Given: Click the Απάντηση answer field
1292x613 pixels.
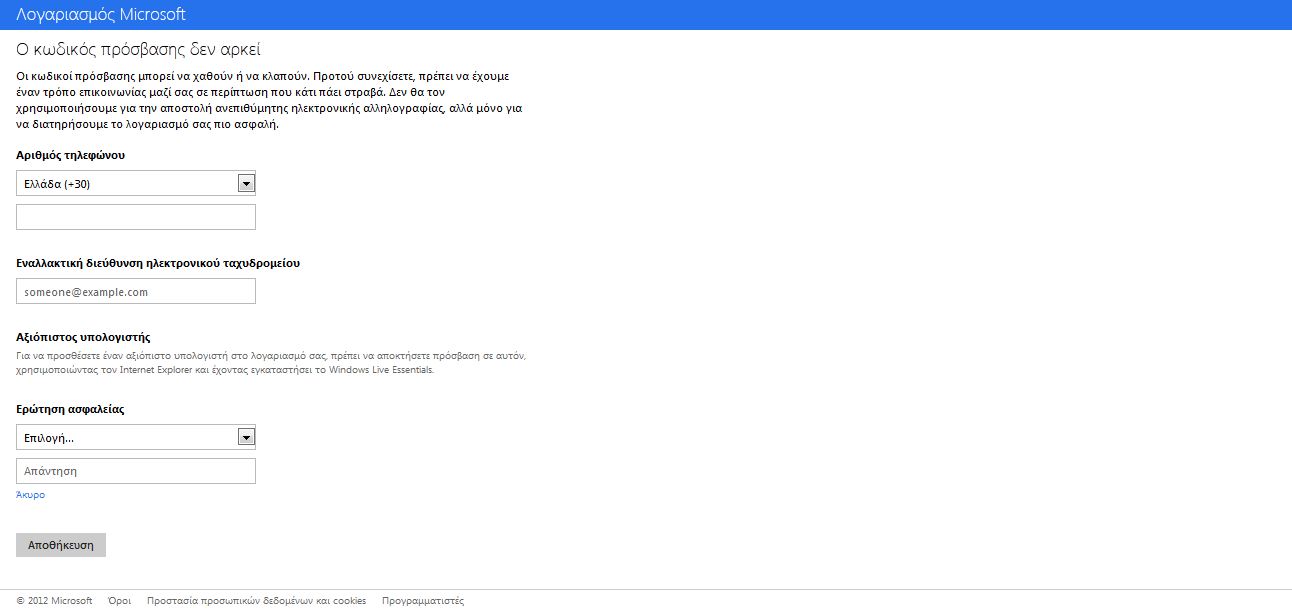Looking at the screenshot, I should (136, 471).
